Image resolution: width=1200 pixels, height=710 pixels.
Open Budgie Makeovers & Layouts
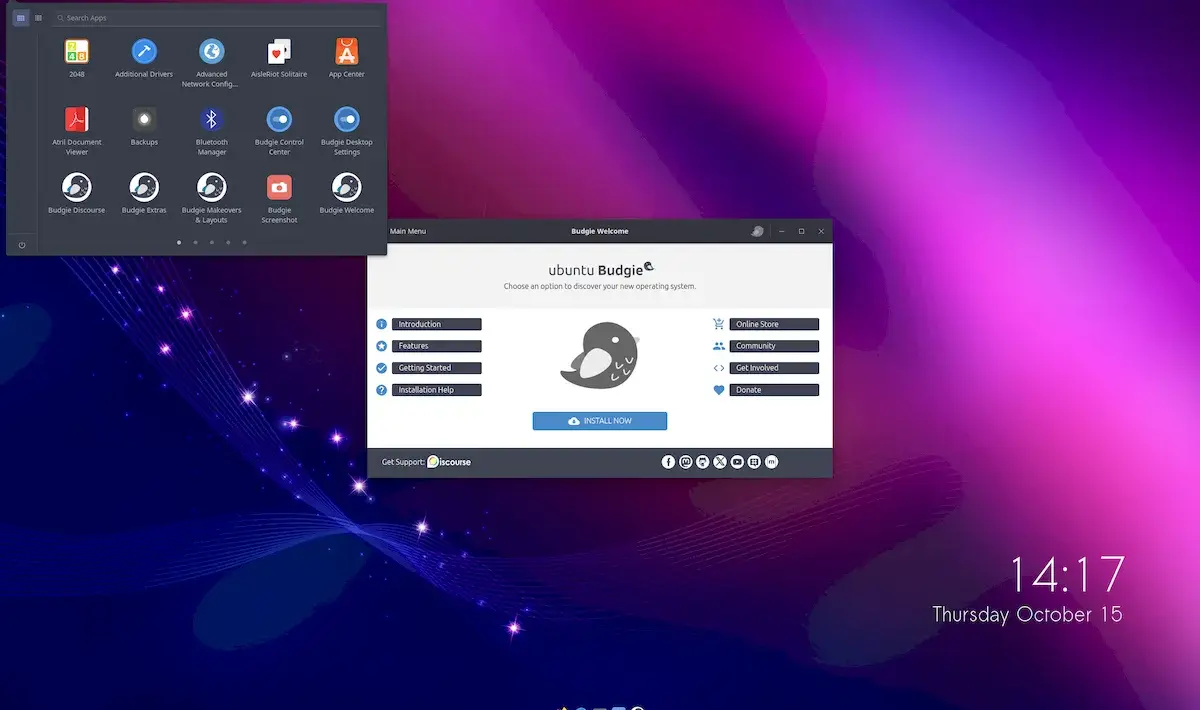[x=211, y=198]
